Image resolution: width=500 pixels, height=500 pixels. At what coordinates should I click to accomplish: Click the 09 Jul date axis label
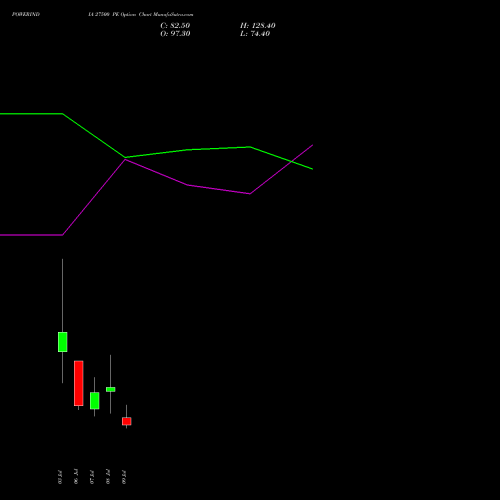[124, 477]
